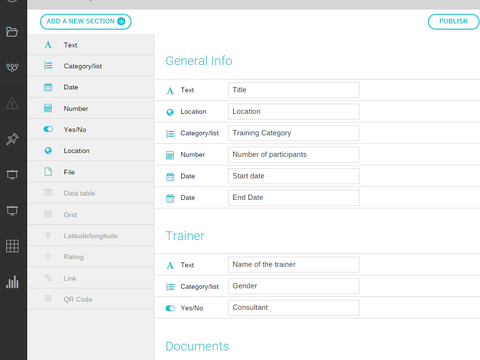Screen dimensions: 480x360
Task: Click the Number calculator icon in field palette
Action: coord(48,108)
